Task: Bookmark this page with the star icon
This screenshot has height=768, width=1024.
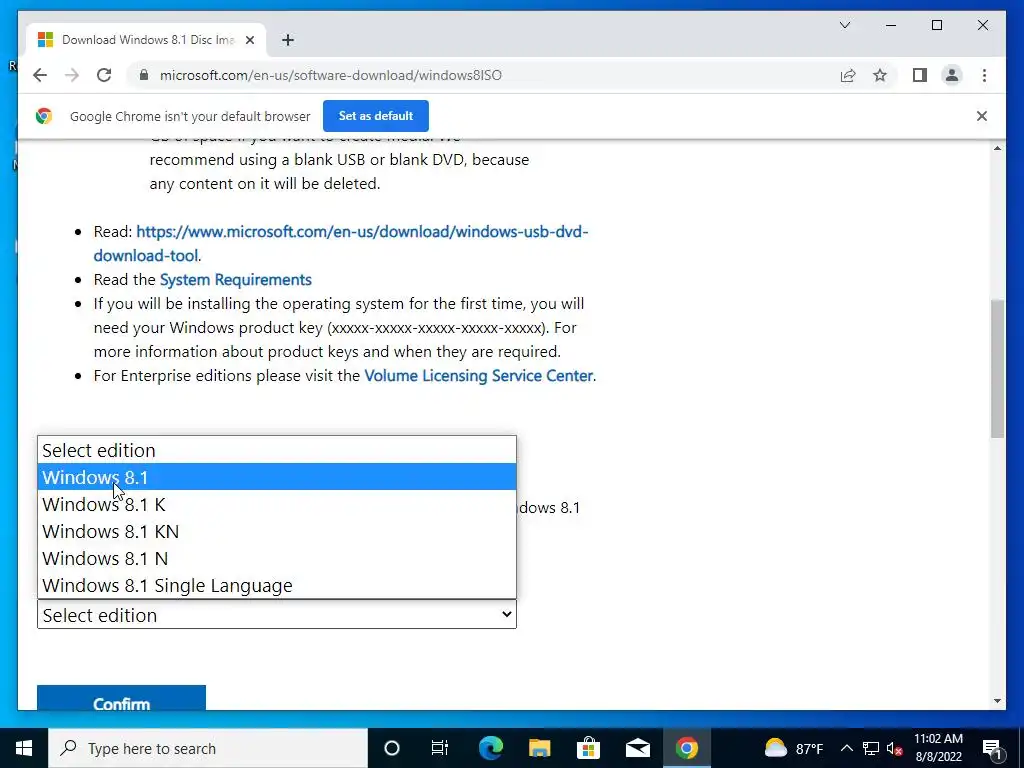Action: (880, 75)
